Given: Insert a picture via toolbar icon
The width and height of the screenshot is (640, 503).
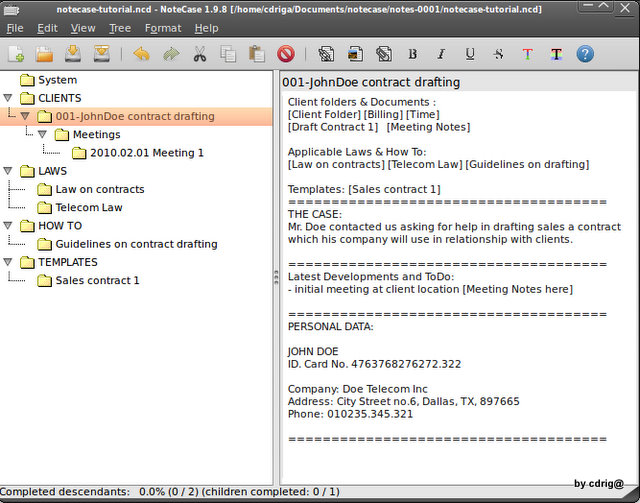Looking at the screenshot, I should pos(355,54).
